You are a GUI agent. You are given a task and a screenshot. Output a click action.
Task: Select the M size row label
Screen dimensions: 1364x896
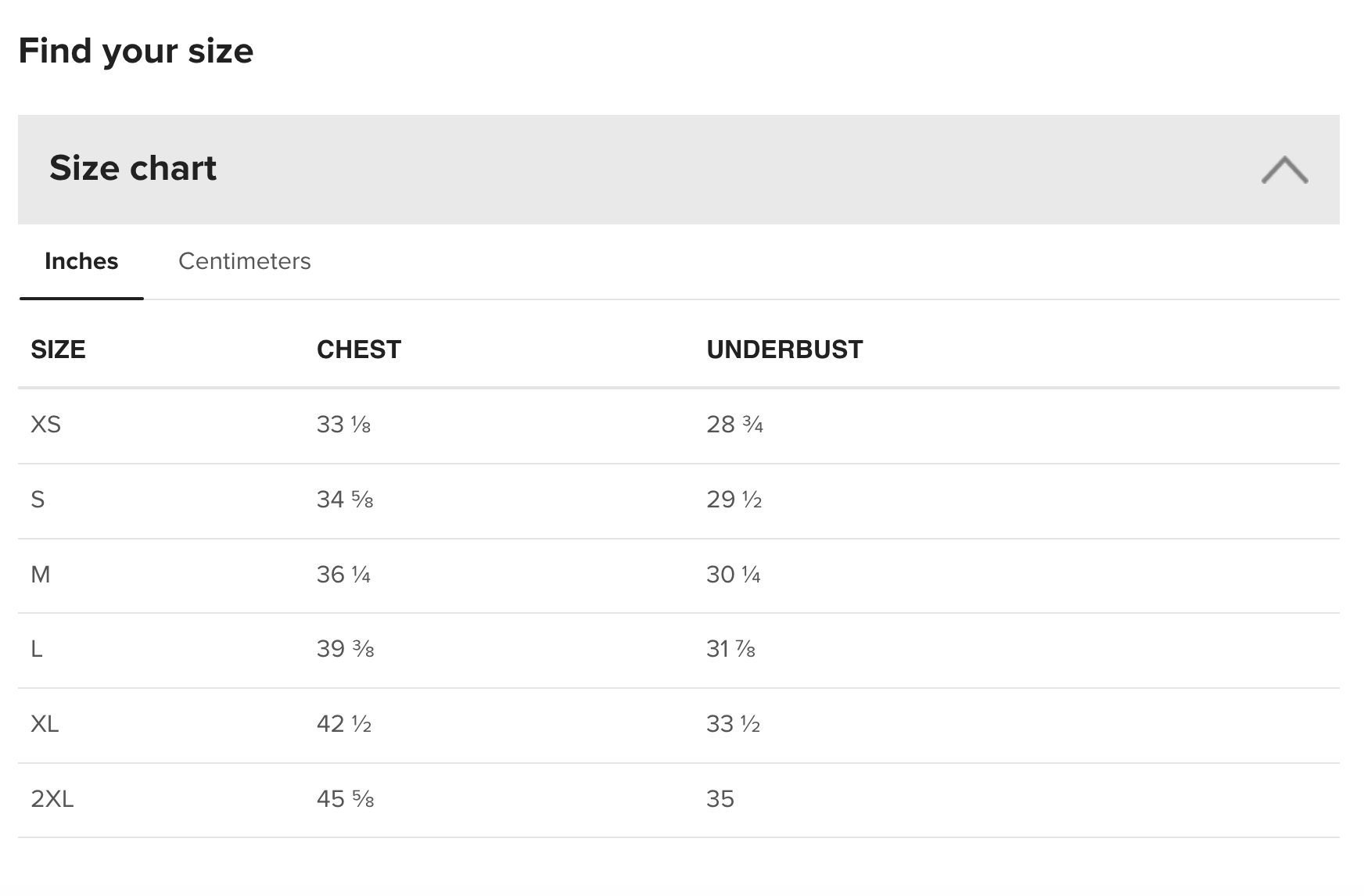coord(41,575)
